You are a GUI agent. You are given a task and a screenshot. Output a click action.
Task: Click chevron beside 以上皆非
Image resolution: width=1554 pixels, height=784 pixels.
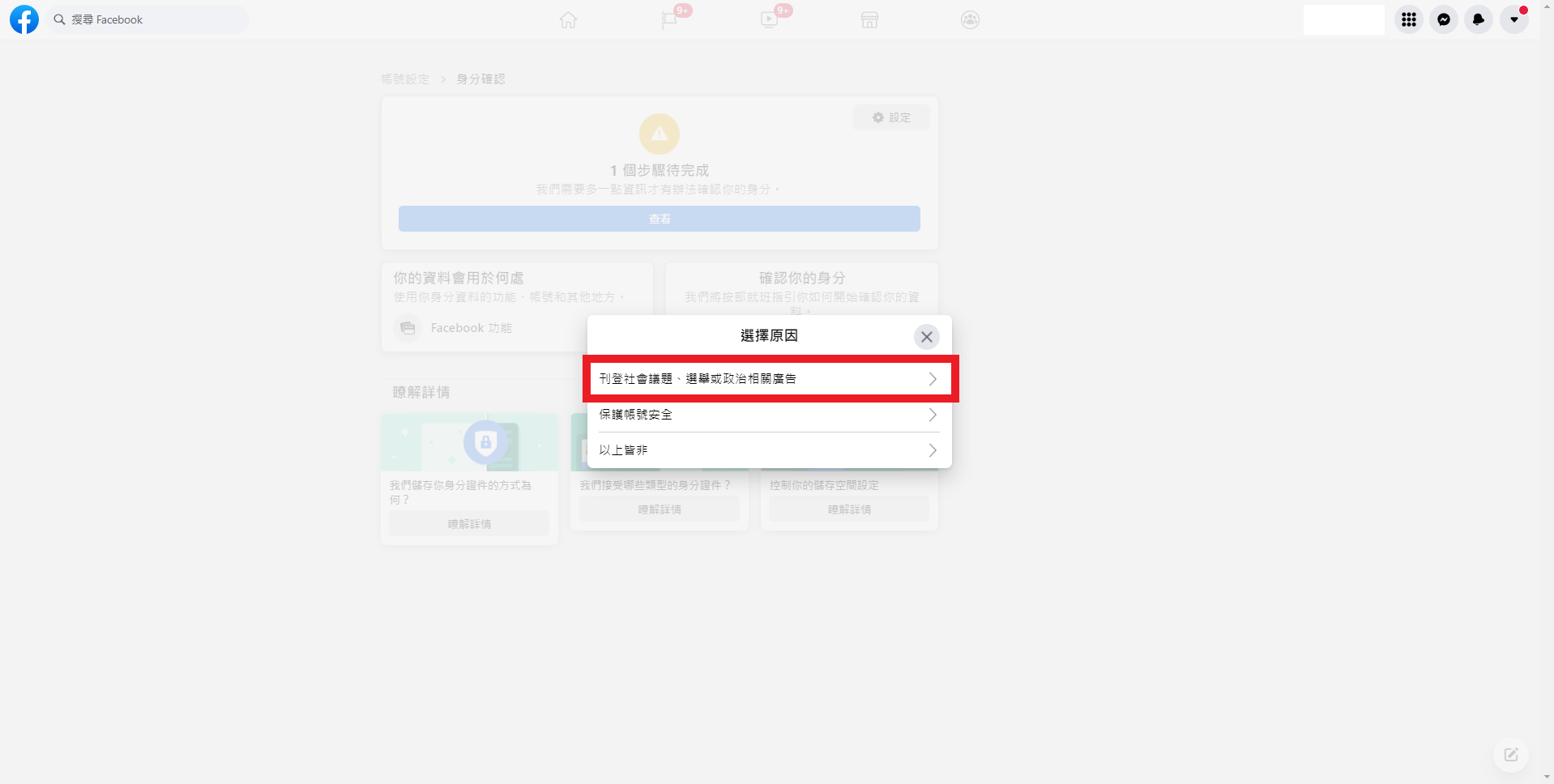click(x=933, y=450)
